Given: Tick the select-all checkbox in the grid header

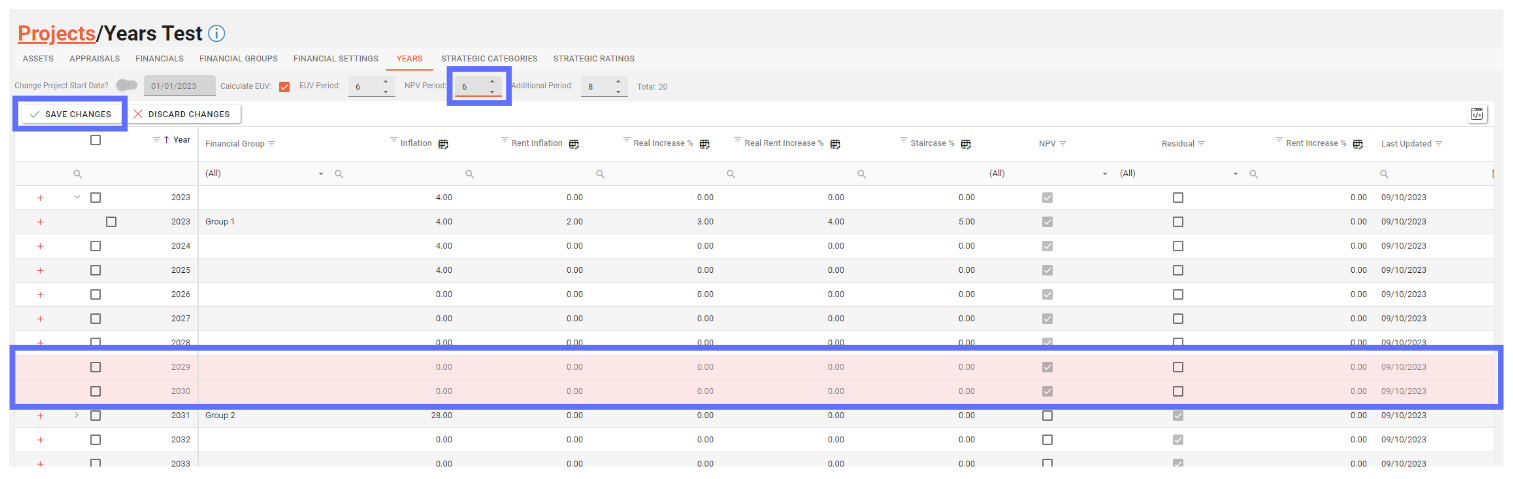Looking at the screenshot, I should [x=95, y=141].
